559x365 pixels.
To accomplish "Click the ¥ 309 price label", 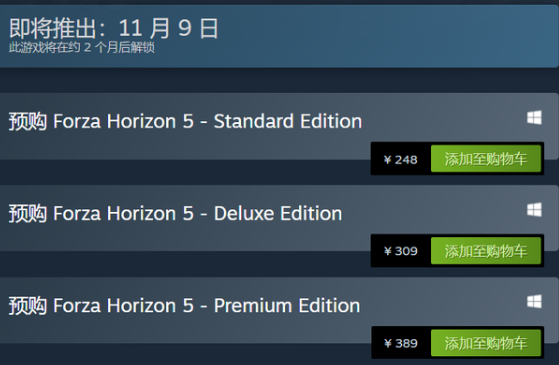I will pos(400,251).
